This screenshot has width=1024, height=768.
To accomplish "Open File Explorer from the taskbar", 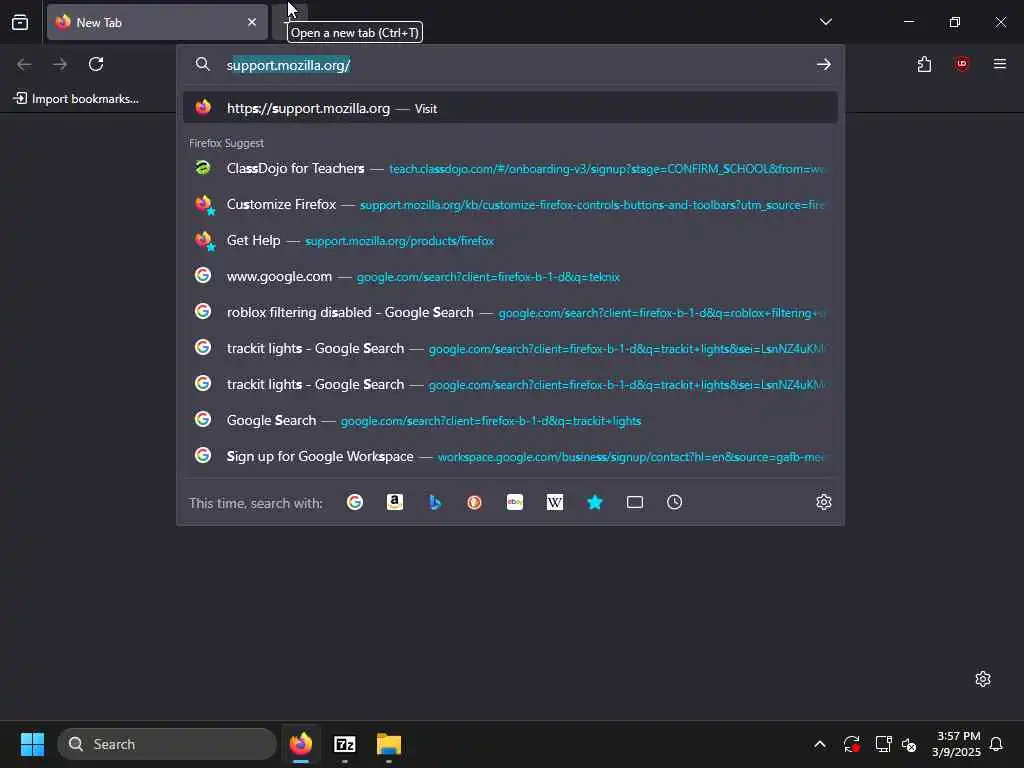I will [x=389, y=744].
